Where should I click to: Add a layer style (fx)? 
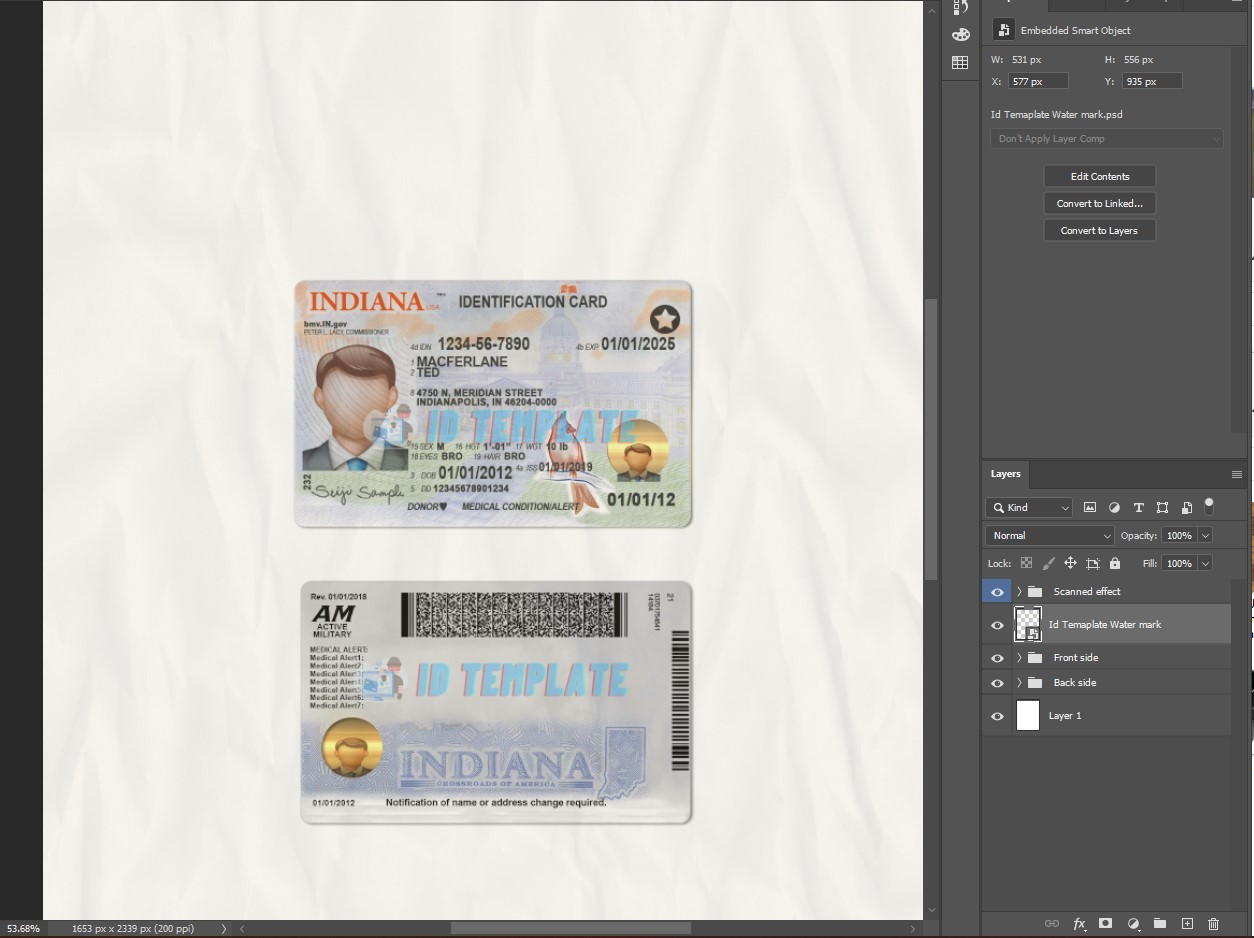coord(1079,924)
